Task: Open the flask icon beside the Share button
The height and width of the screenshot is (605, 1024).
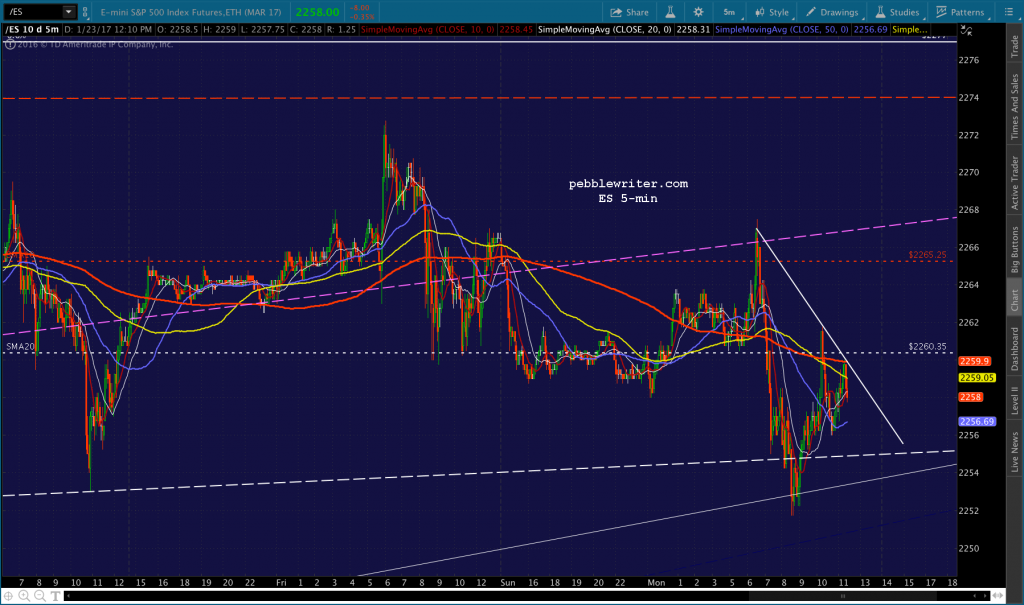Action: (x=670, y=12)
